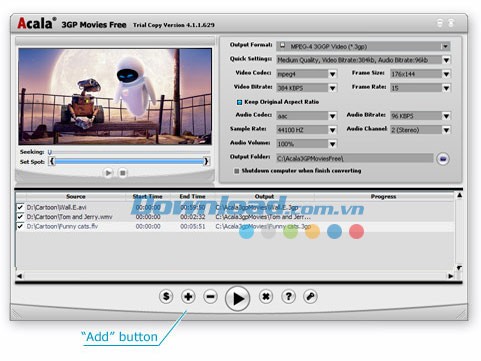This screenshot has width=481, height=361.
Task: Select the D:\Cartoon\Funny cats.flv row
Action: 235,226
